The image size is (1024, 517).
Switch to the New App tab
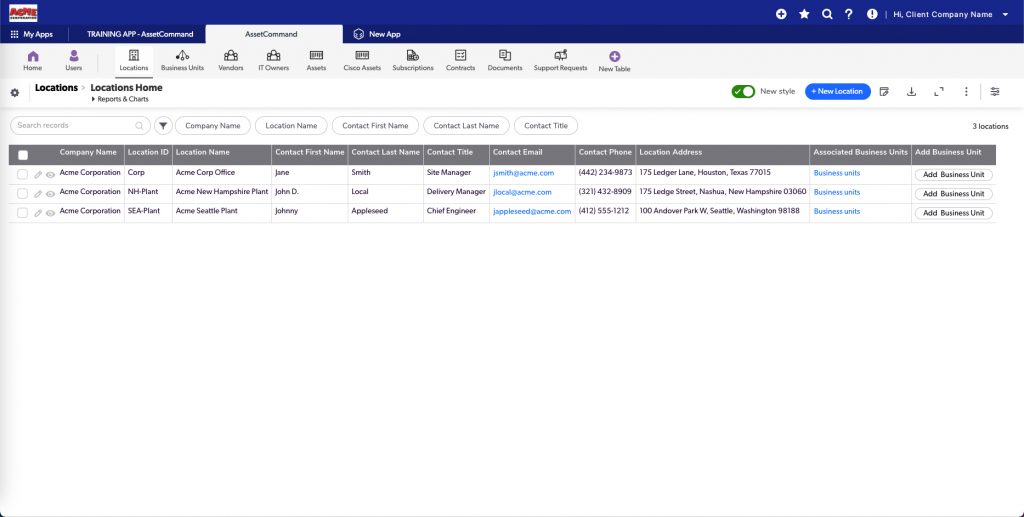(x=377, y=34)
